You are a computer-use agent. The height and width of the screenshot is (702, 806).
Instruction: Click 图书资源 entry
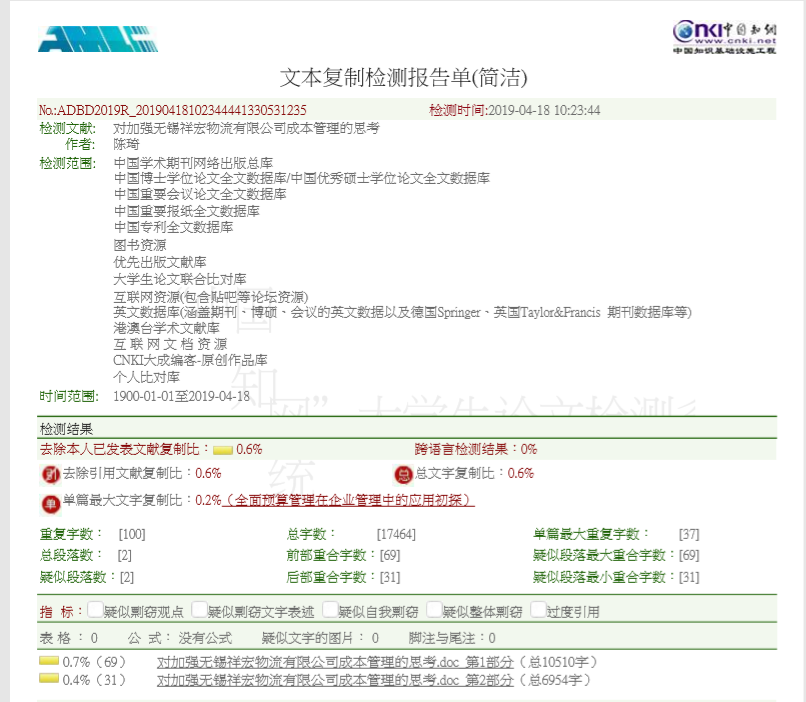point(140,245)
